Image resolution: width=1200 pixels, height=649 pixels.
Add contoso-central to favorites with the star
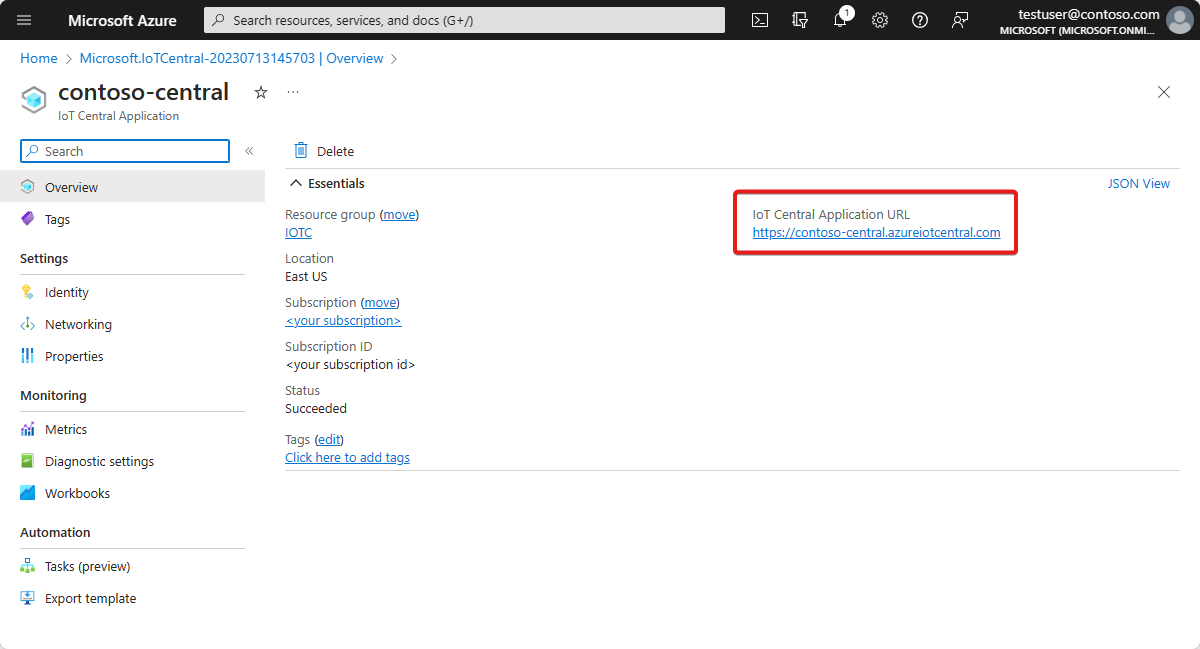(x=260, y=92)
